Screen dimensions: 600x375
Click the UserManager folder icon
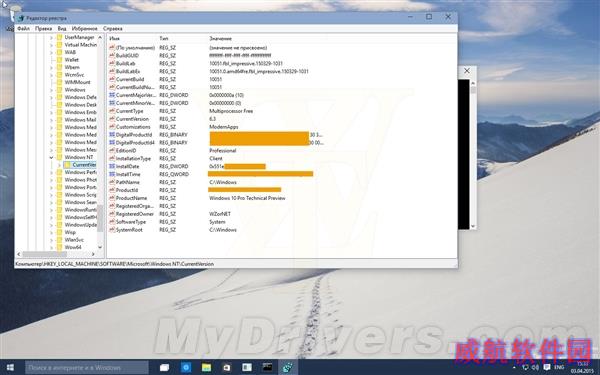point(59,37)
